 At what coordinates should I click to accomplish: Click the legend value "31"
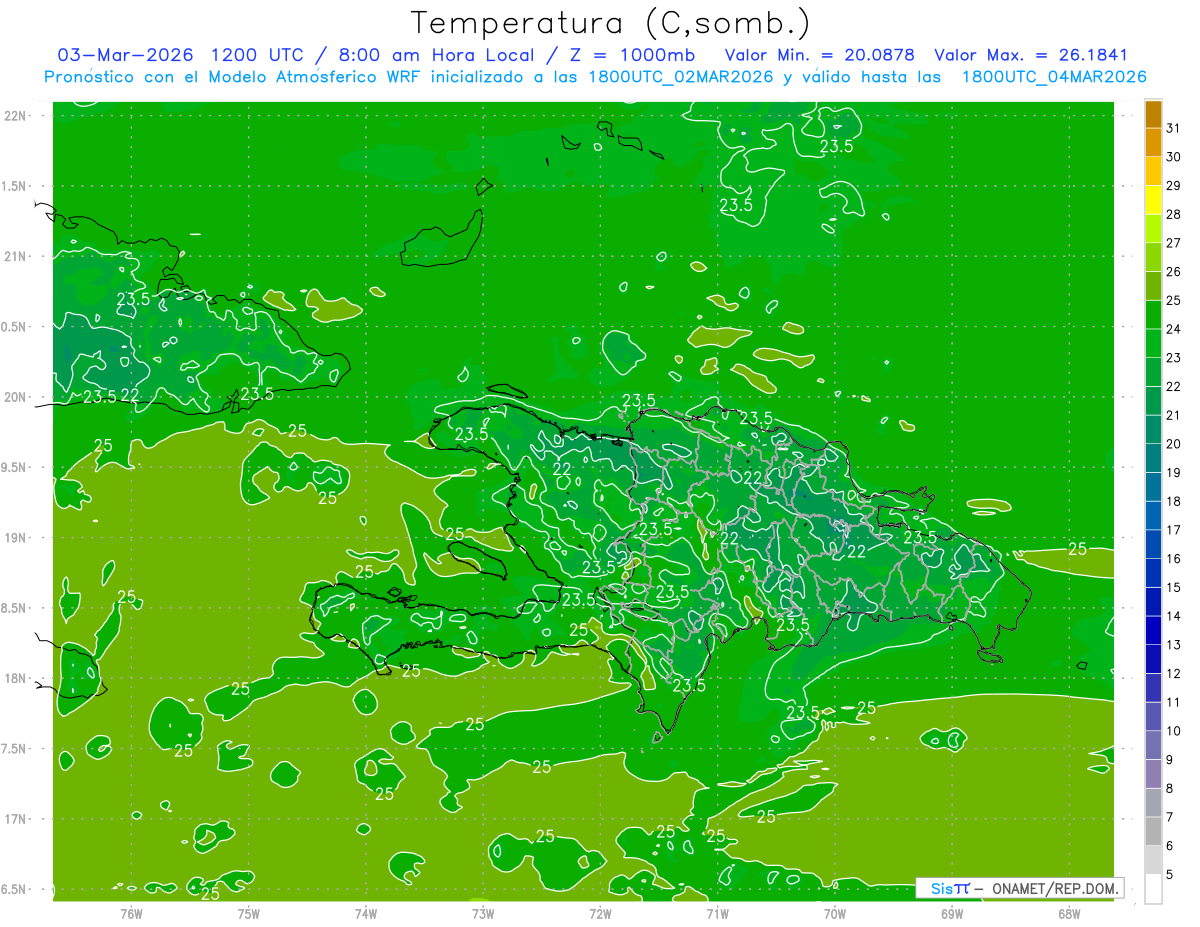tap(1173, 128)
